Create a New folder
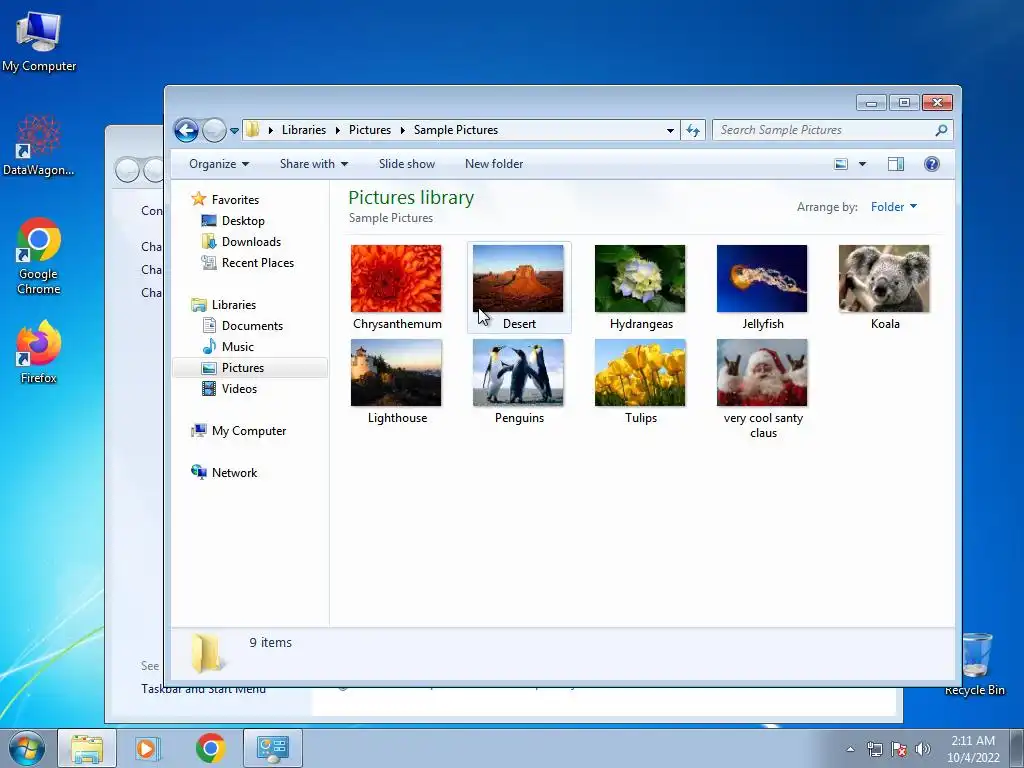This screenshot has width=1024, height=768. click(494, 164)
